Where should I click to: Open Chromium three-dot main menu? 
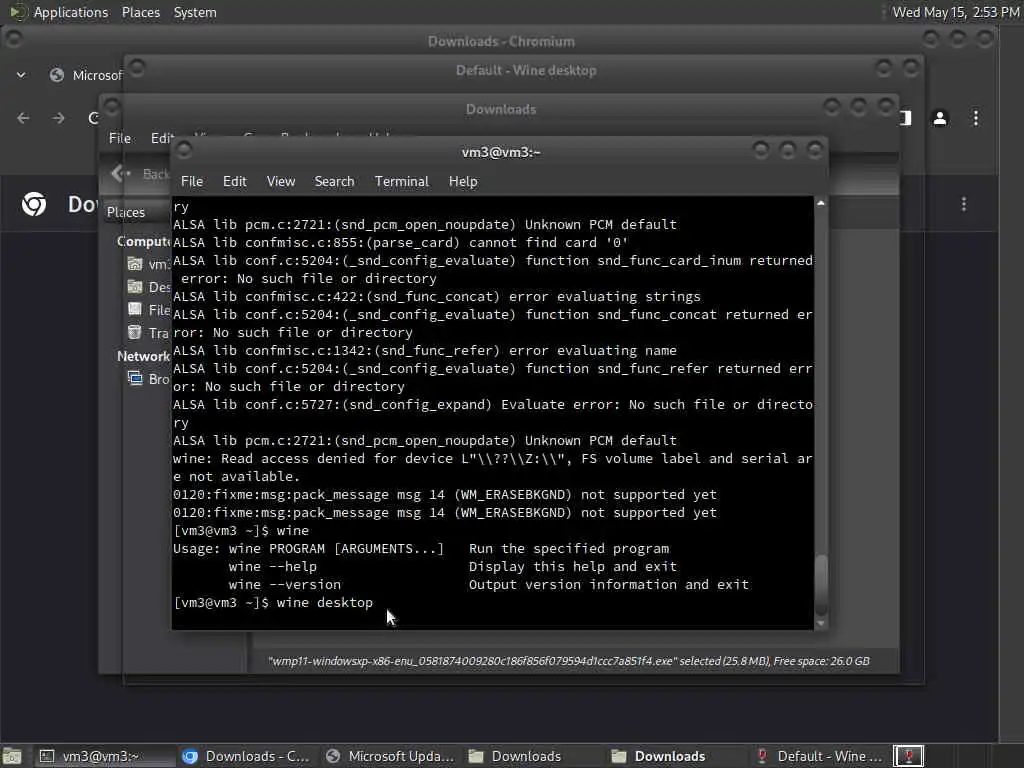coord(976,118)
